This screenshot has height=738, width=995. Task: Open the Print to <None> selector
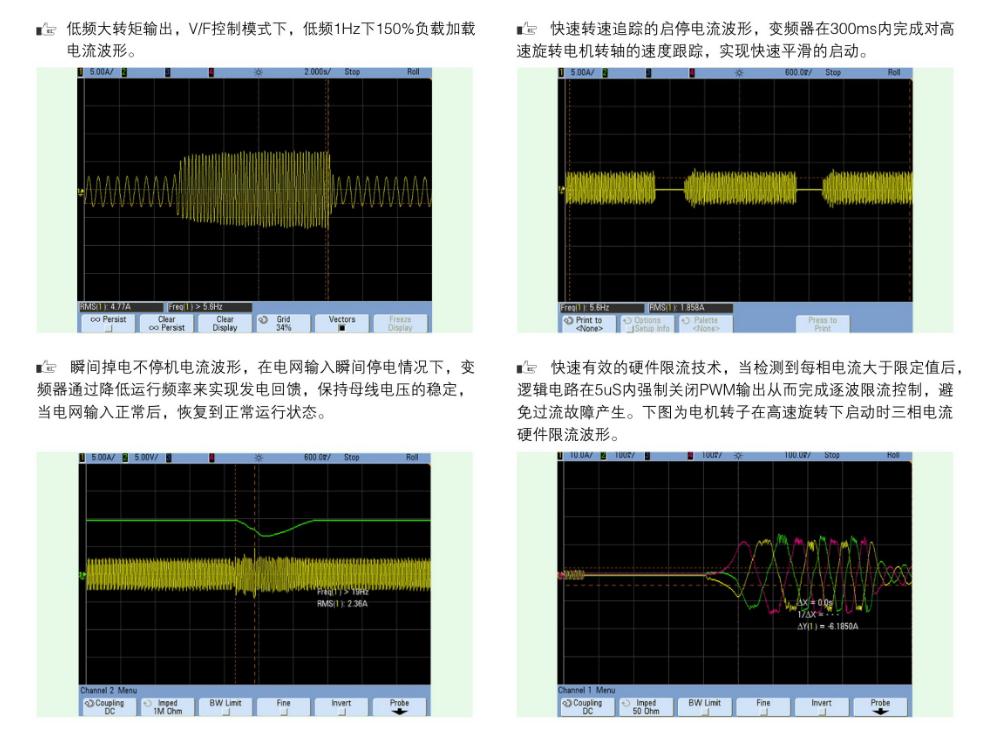(588, 324)
